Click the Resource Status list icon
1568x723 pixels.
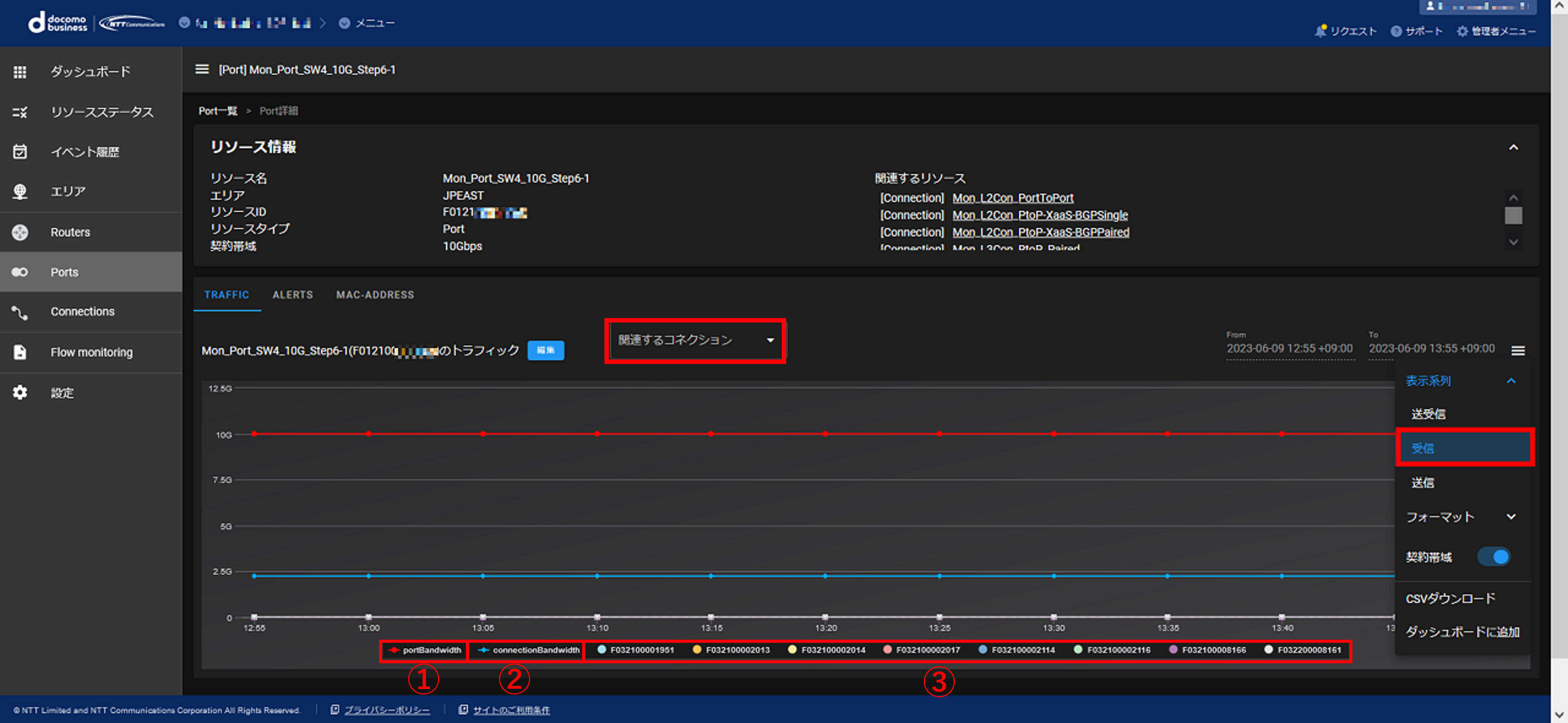click(x=20, y=112)
